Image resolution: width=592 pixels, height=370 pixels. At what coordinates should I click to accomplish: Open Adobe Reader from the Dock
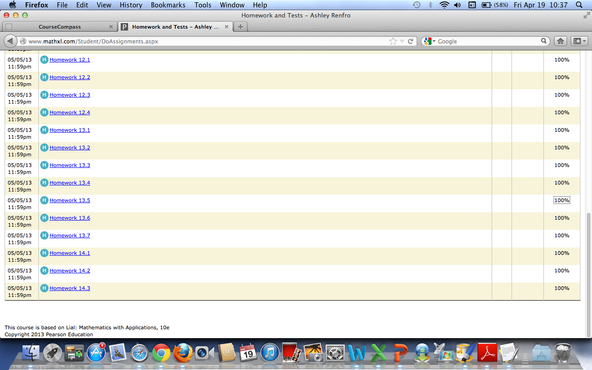[487, 353]
